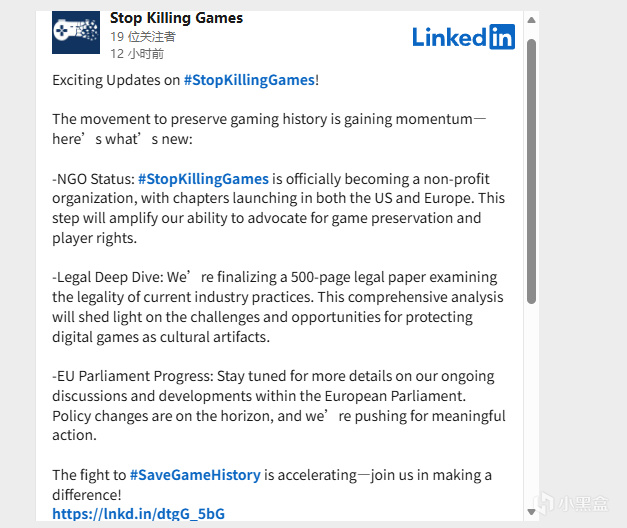
Task: Open the Stop Killing Games page name
Action: (x=176, y=18)
